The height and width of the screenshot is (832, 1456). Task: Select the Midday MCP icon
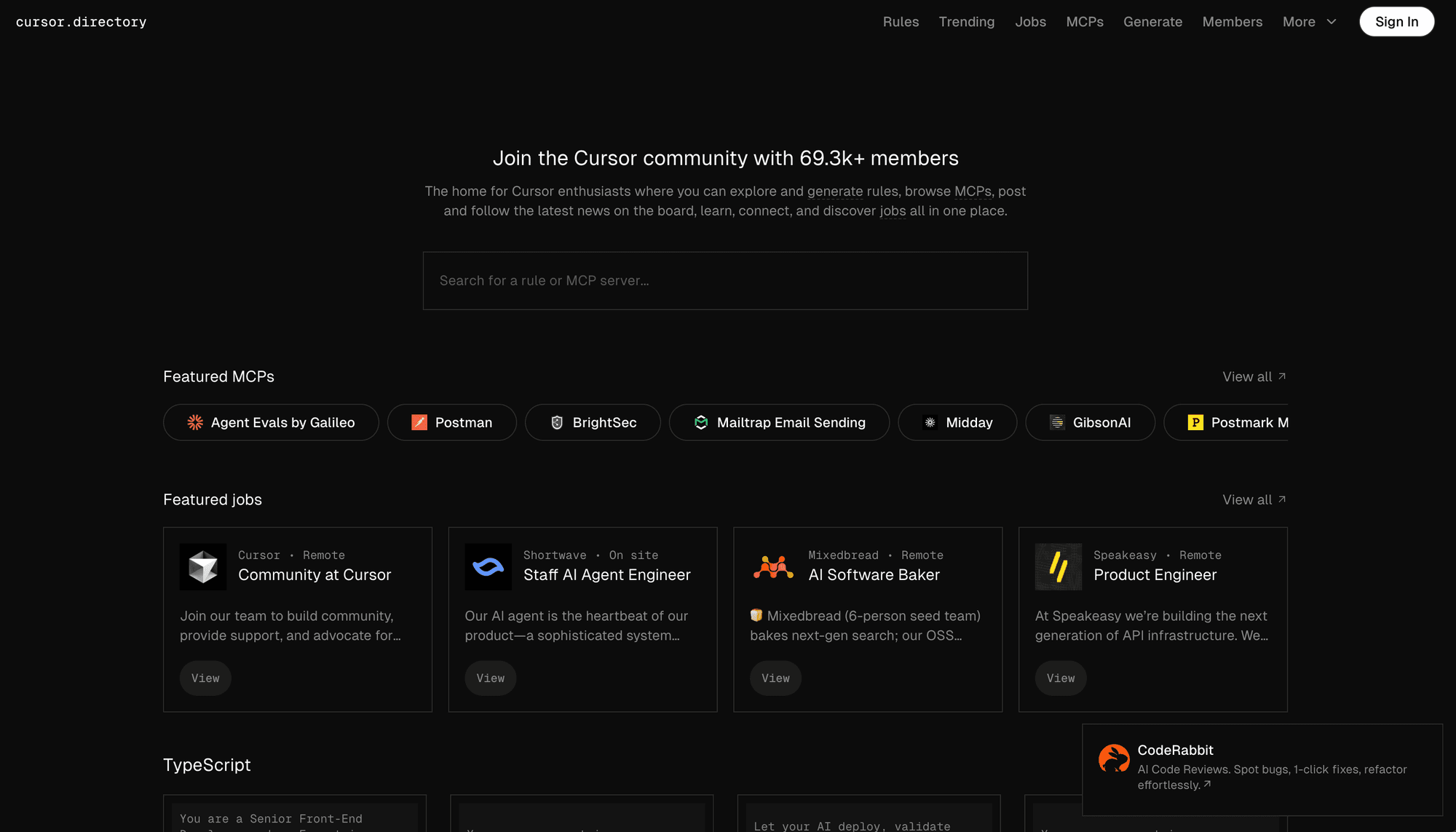[x=930, y=422]
